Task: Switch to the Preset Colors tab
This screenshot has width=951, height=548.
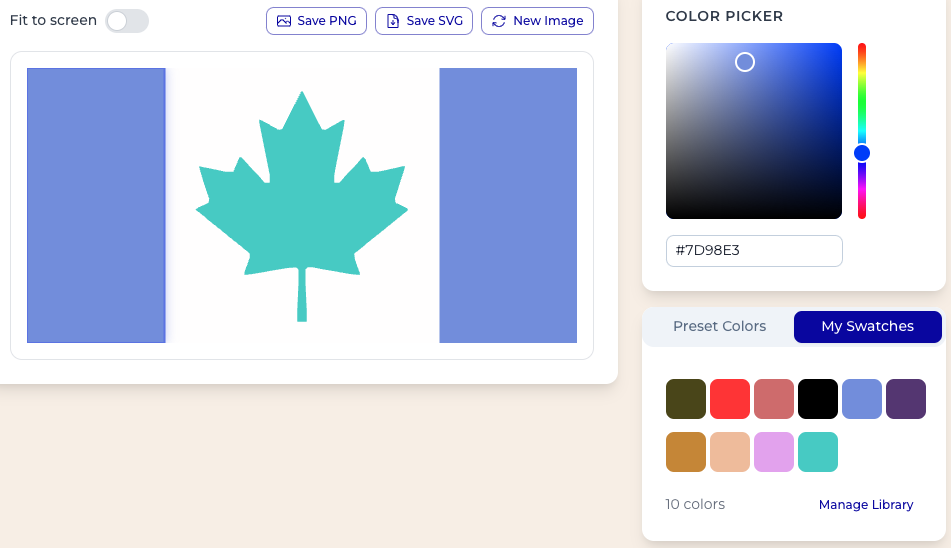Action: [719, 327]
